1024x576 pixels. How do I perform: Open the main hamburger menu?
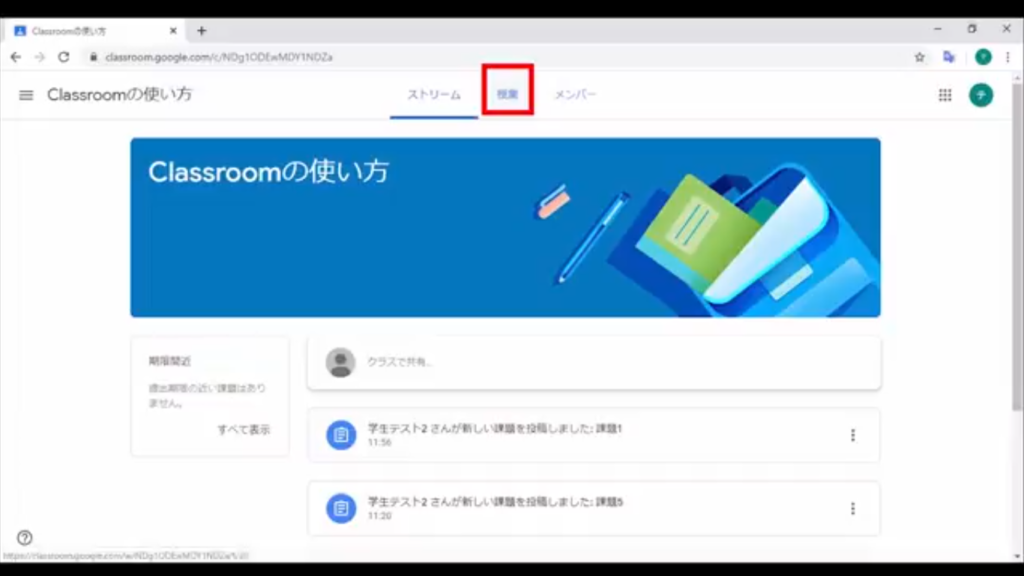click(26, 95)
